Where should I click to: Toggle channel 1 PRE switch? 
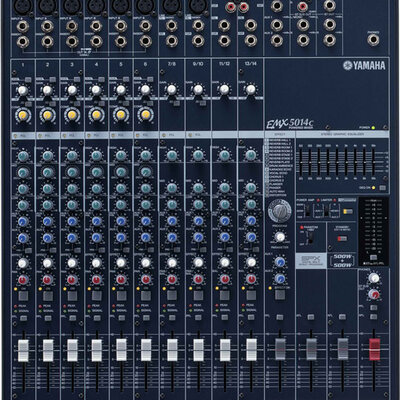click(28, 250)
